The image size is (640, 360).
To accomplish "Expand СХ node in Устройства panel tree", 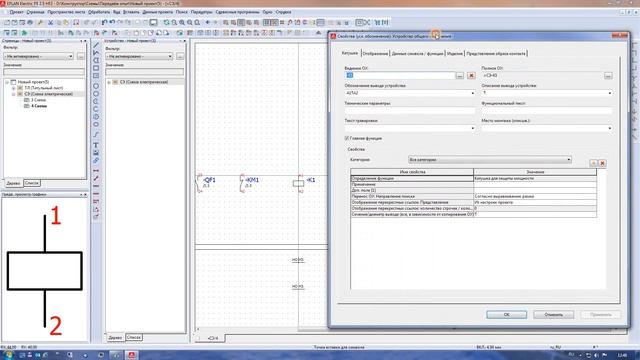I will tap(109, 82).
